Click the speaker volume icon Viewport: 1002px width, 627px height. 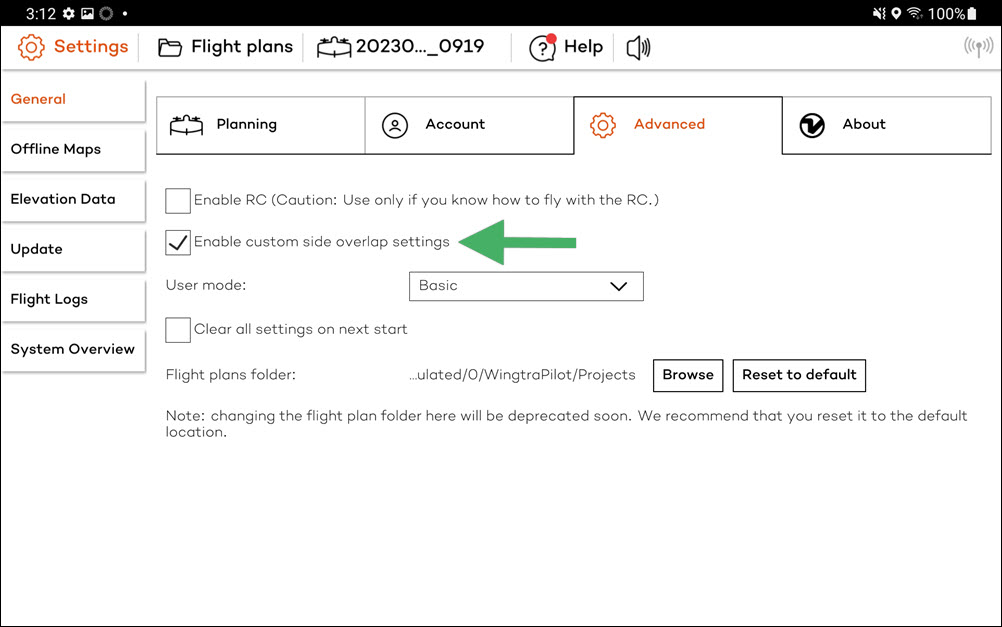(x=638, y=47)
